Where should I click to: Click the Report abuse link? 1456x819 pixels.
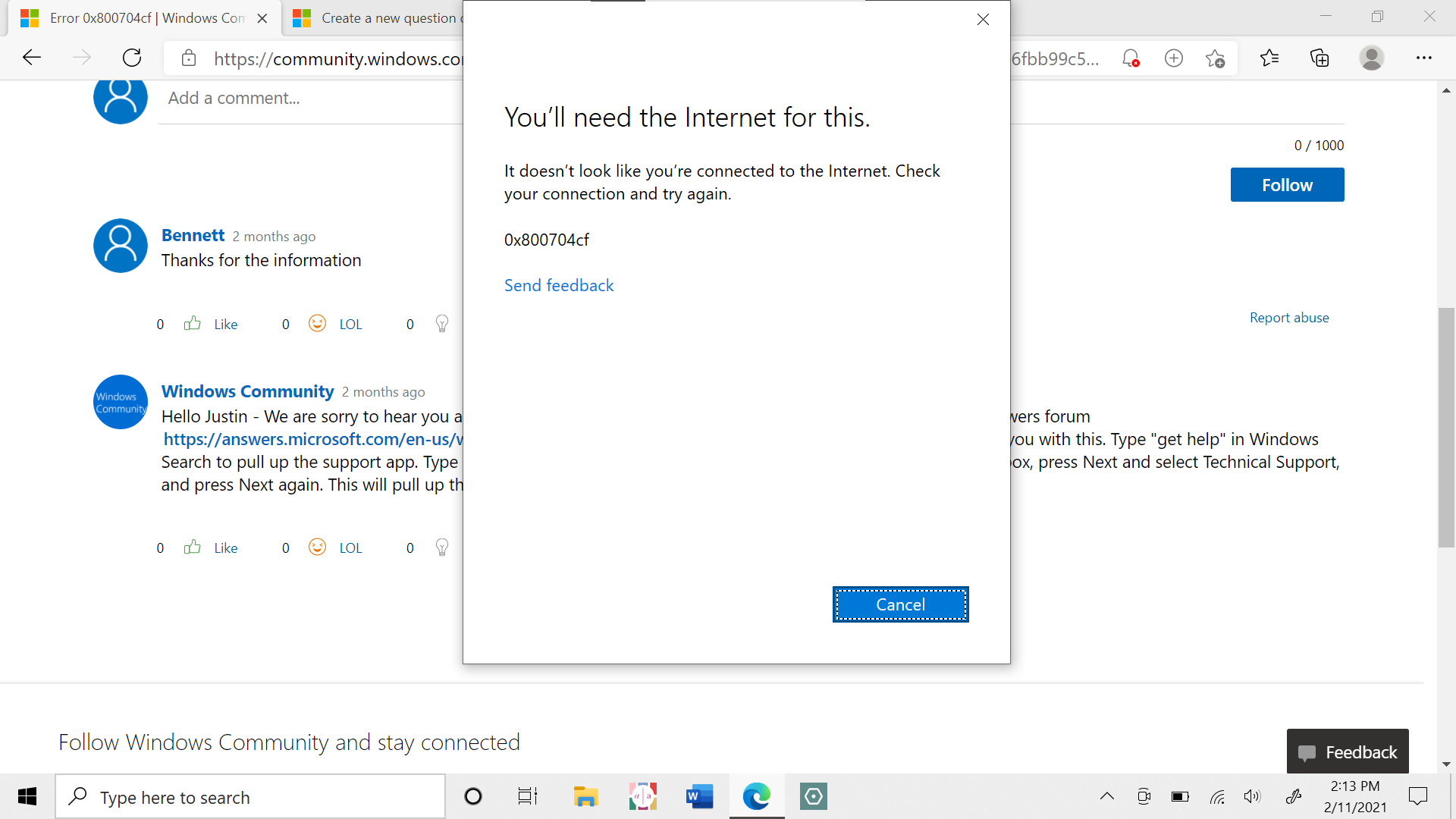click(1289, 318)
